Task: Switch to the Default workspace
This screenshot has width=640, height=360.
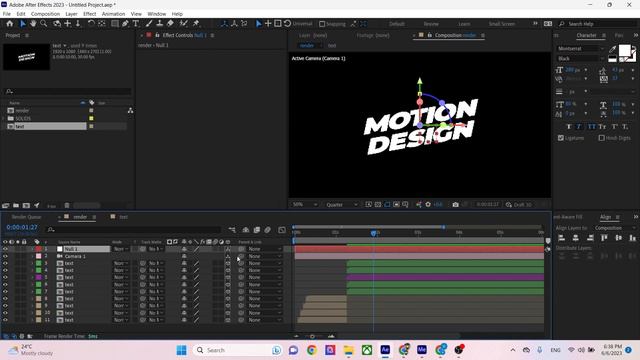Action: pyautogui.click(x=397, y=24)
